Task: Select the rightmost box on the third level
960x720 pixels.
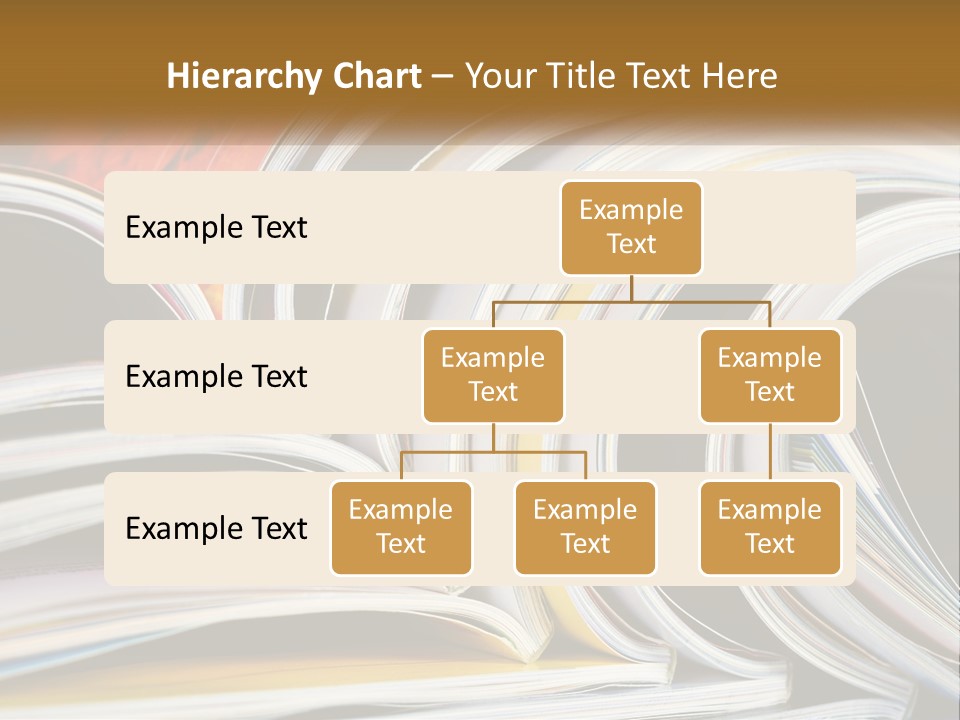Action: coord(769,527)
